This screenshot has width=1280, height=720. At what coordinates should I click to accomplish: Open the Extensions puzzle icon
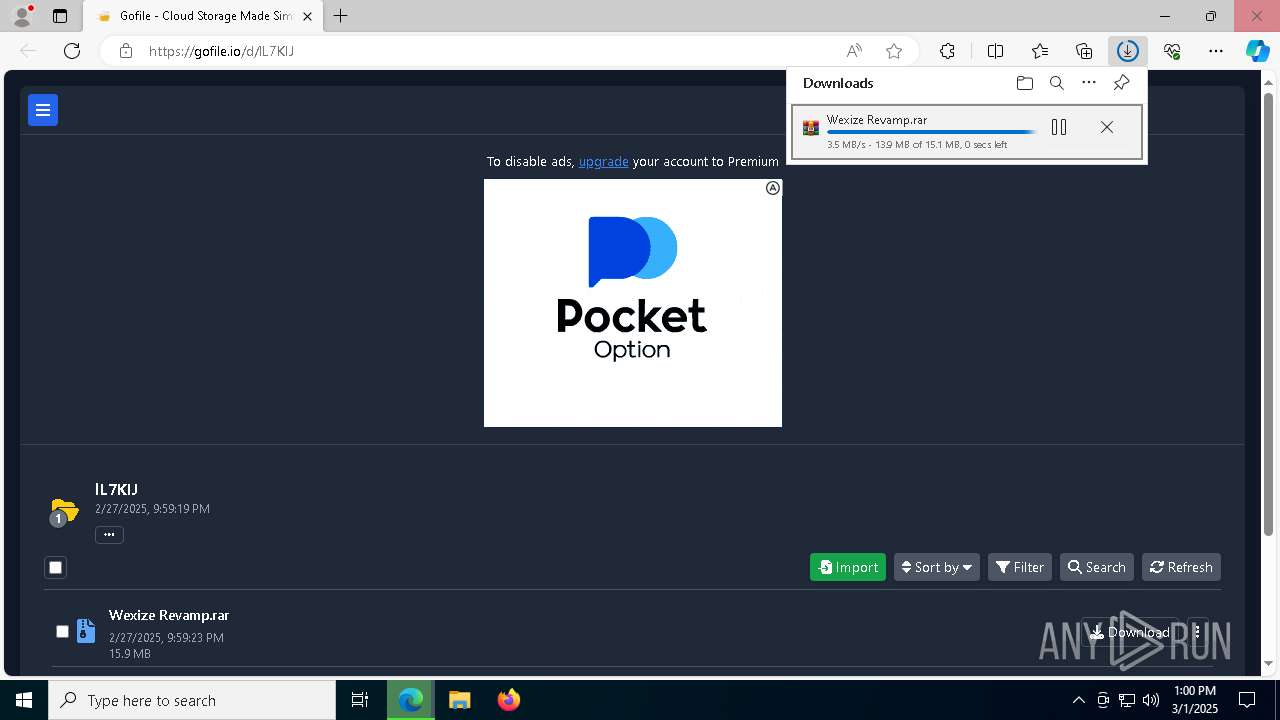[x=947, y=51]
